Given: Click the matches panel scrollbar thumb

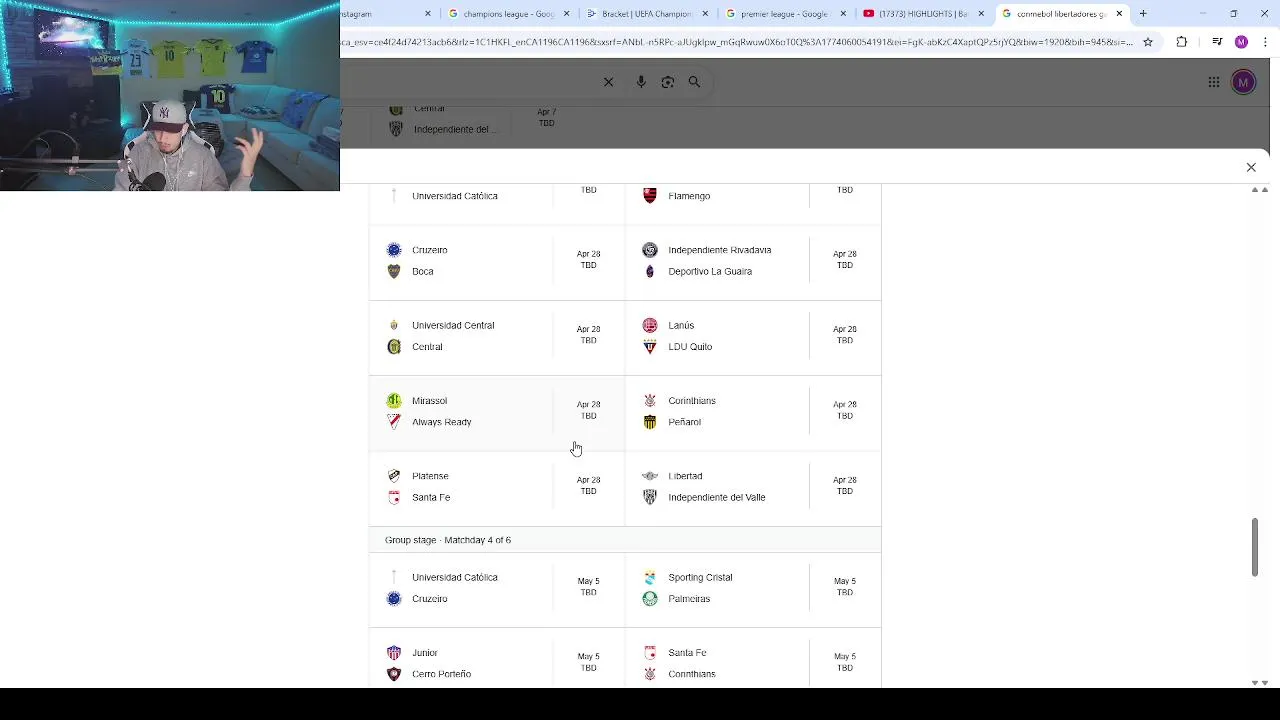Looking at the screenshot, I should [x=1254, y=547].
